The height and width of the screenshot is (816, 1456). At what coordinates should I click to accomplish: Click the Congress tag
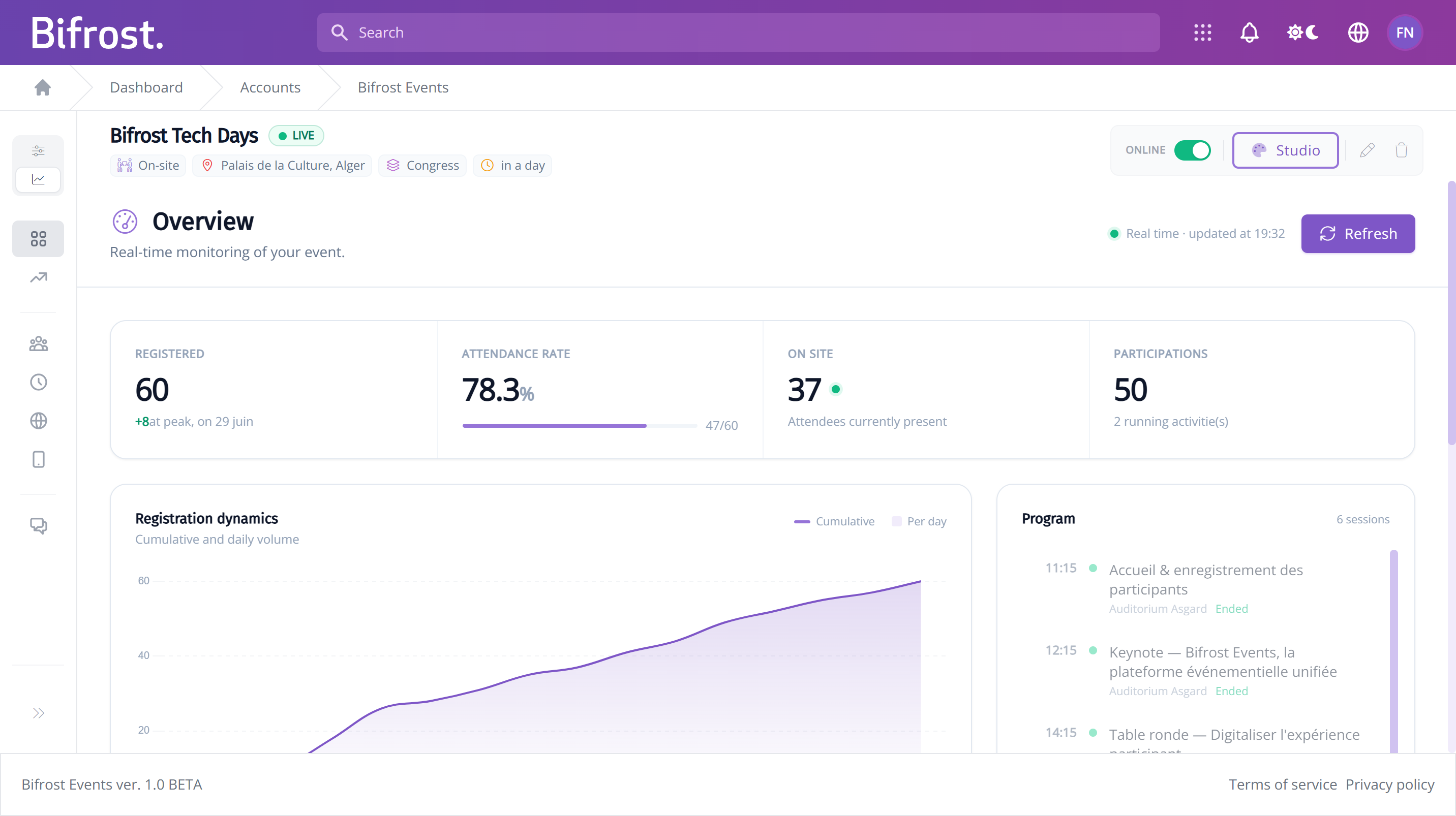422,166
